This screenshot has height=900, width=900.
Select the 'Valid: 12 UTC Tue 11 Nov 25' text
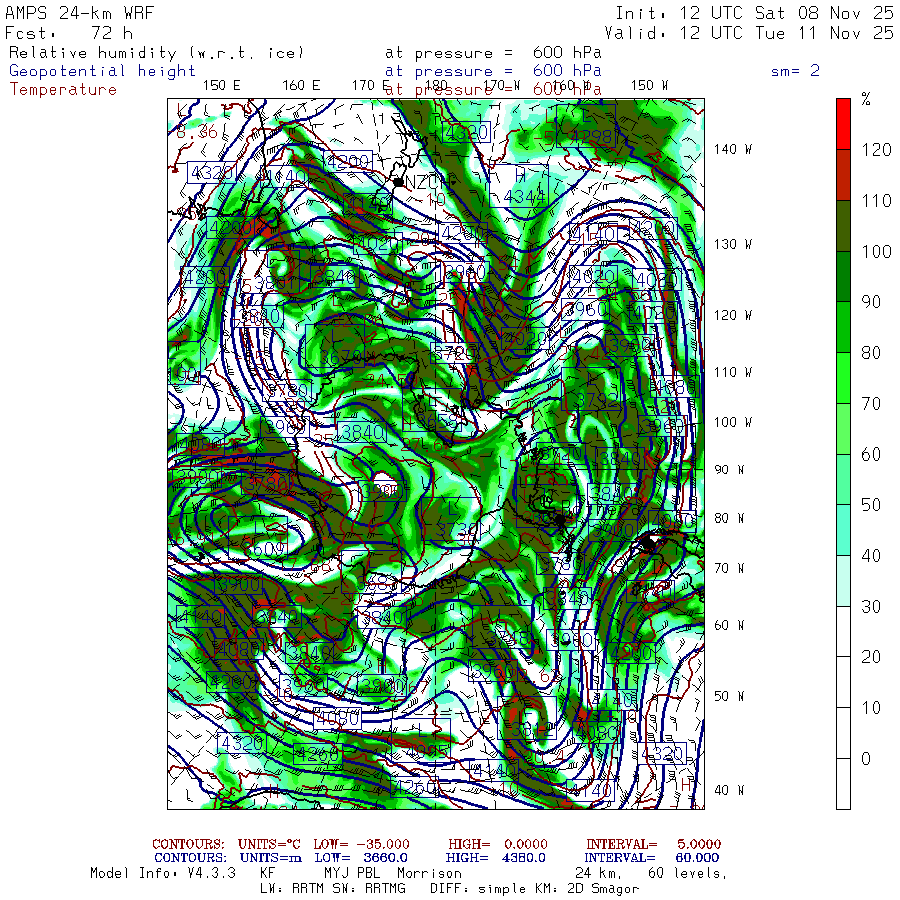(x=749, y=33)
